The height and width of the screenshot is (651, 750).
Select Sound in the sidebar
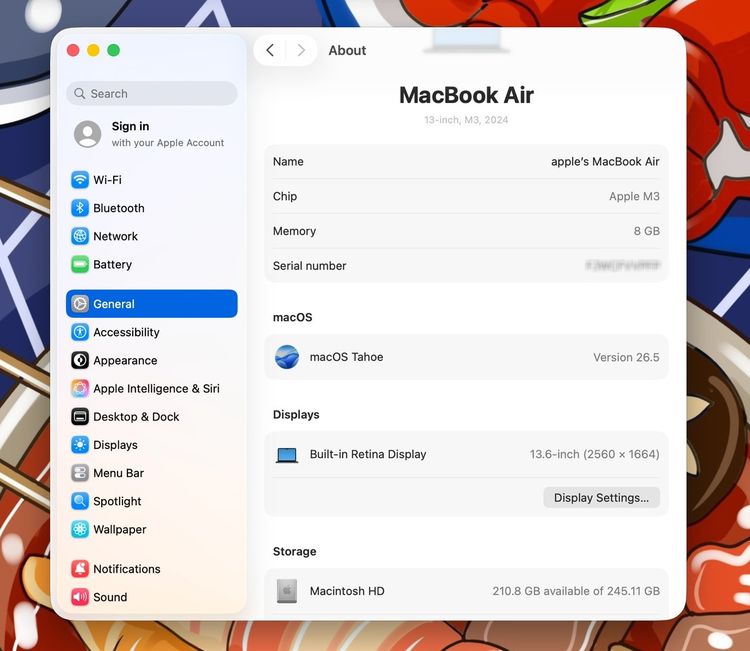[x=152, y=597]
